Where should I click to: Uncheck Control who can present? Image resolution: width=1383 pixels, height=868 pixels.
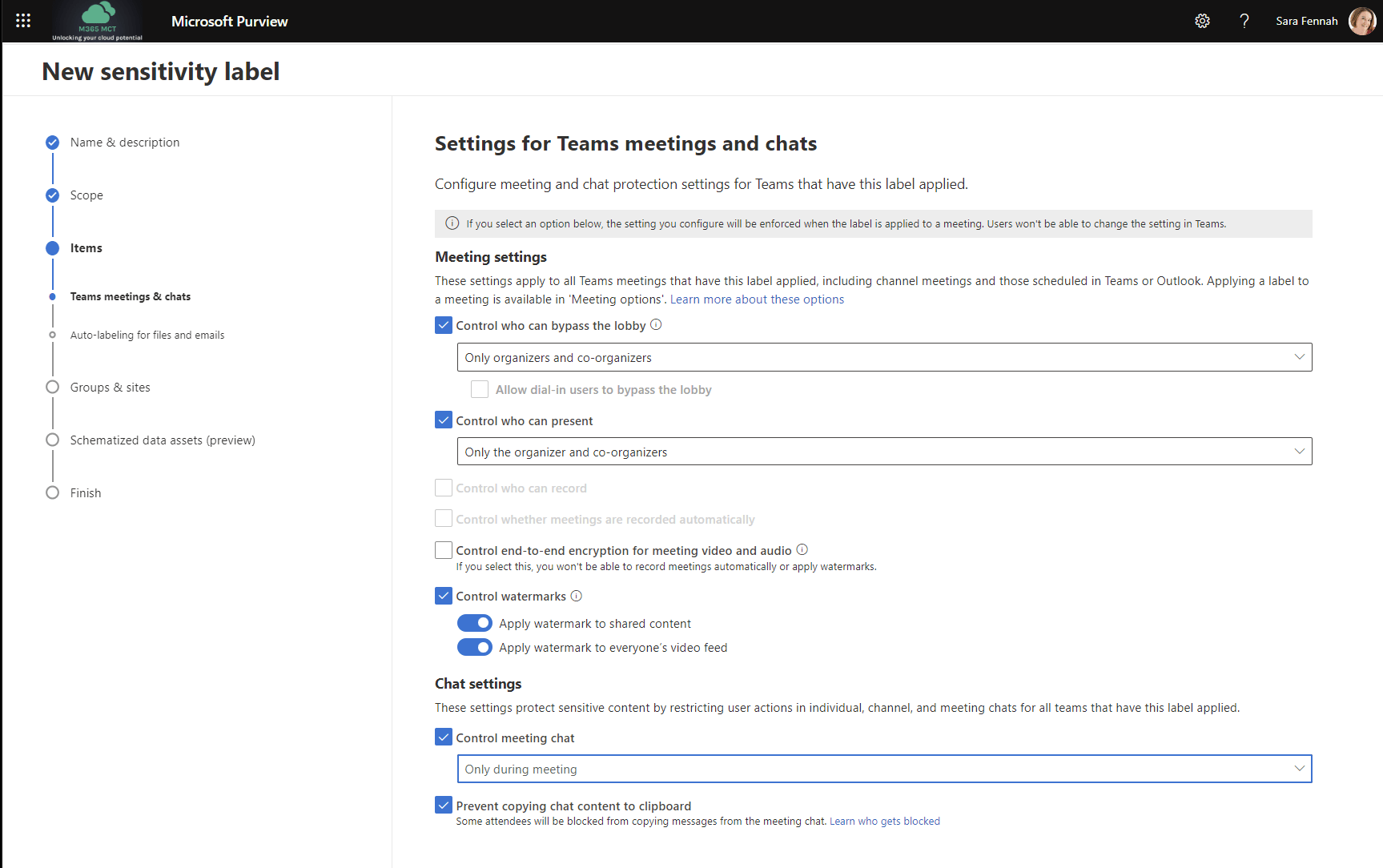pyautogui.click(x=444, y=420)
